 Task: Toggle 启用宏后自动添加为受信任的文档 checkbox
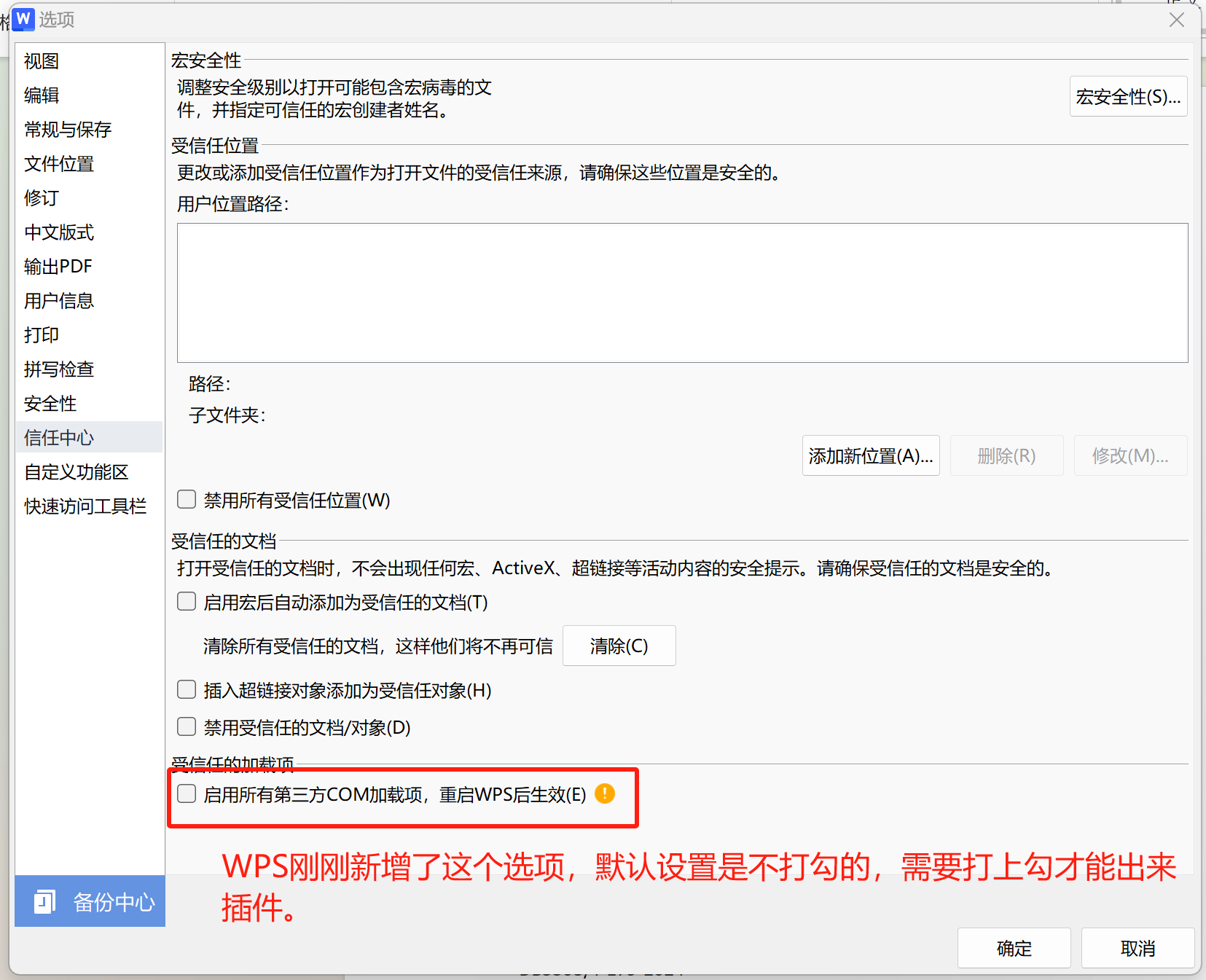[x=187, y=601]
